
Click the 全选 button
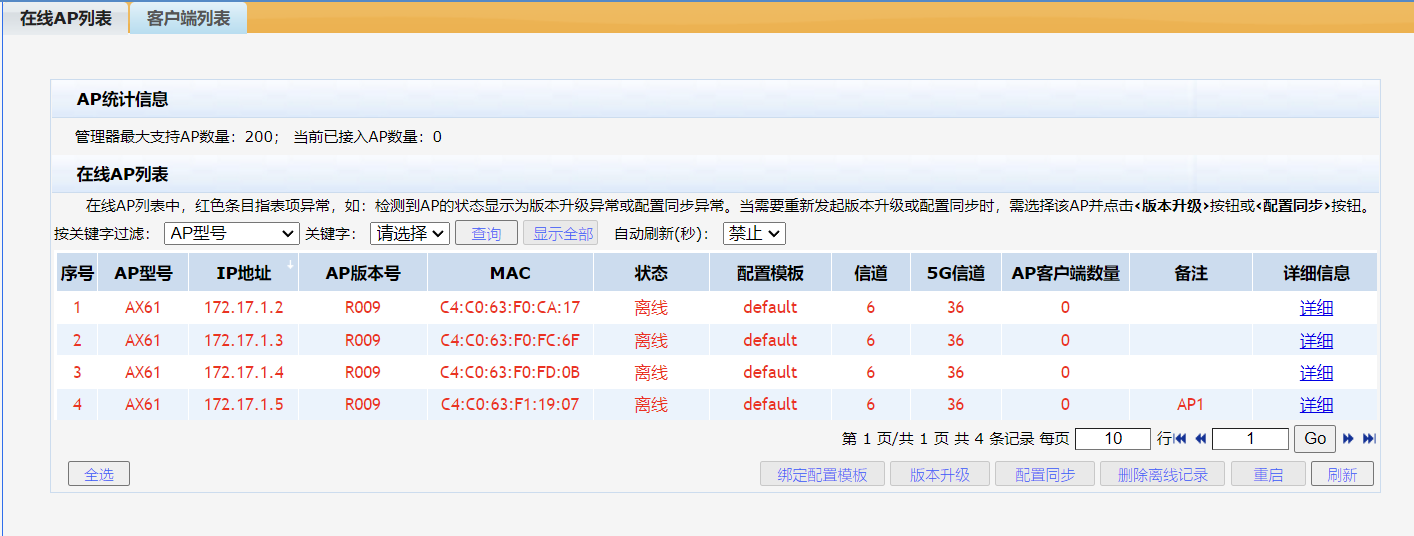click(99, 474)
